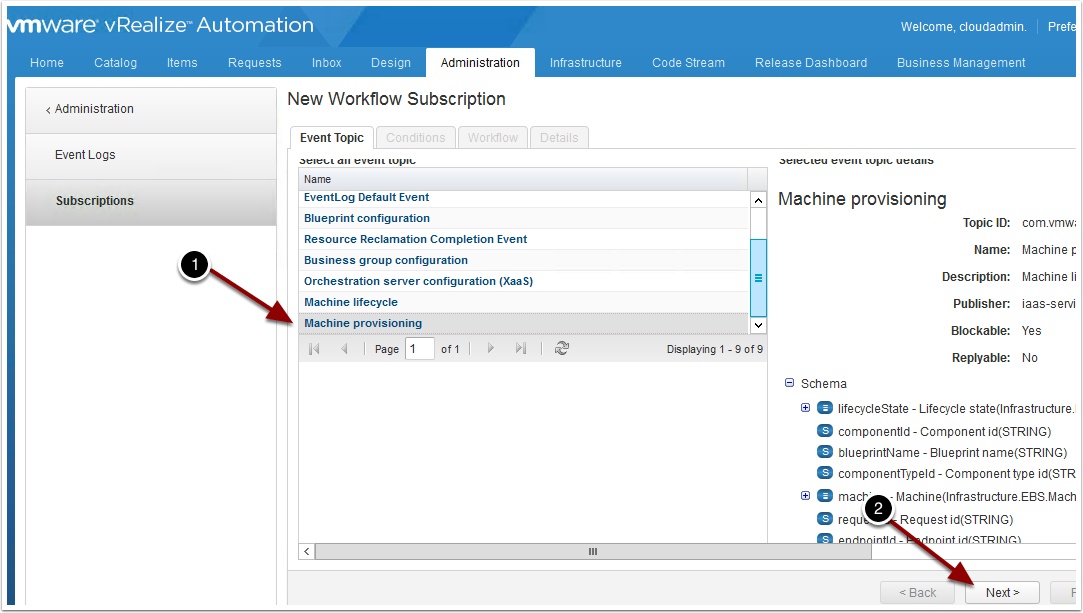The width and height of the screenshot is (1083, 613).
Task: Click the Back button
Action: [917, 592]
